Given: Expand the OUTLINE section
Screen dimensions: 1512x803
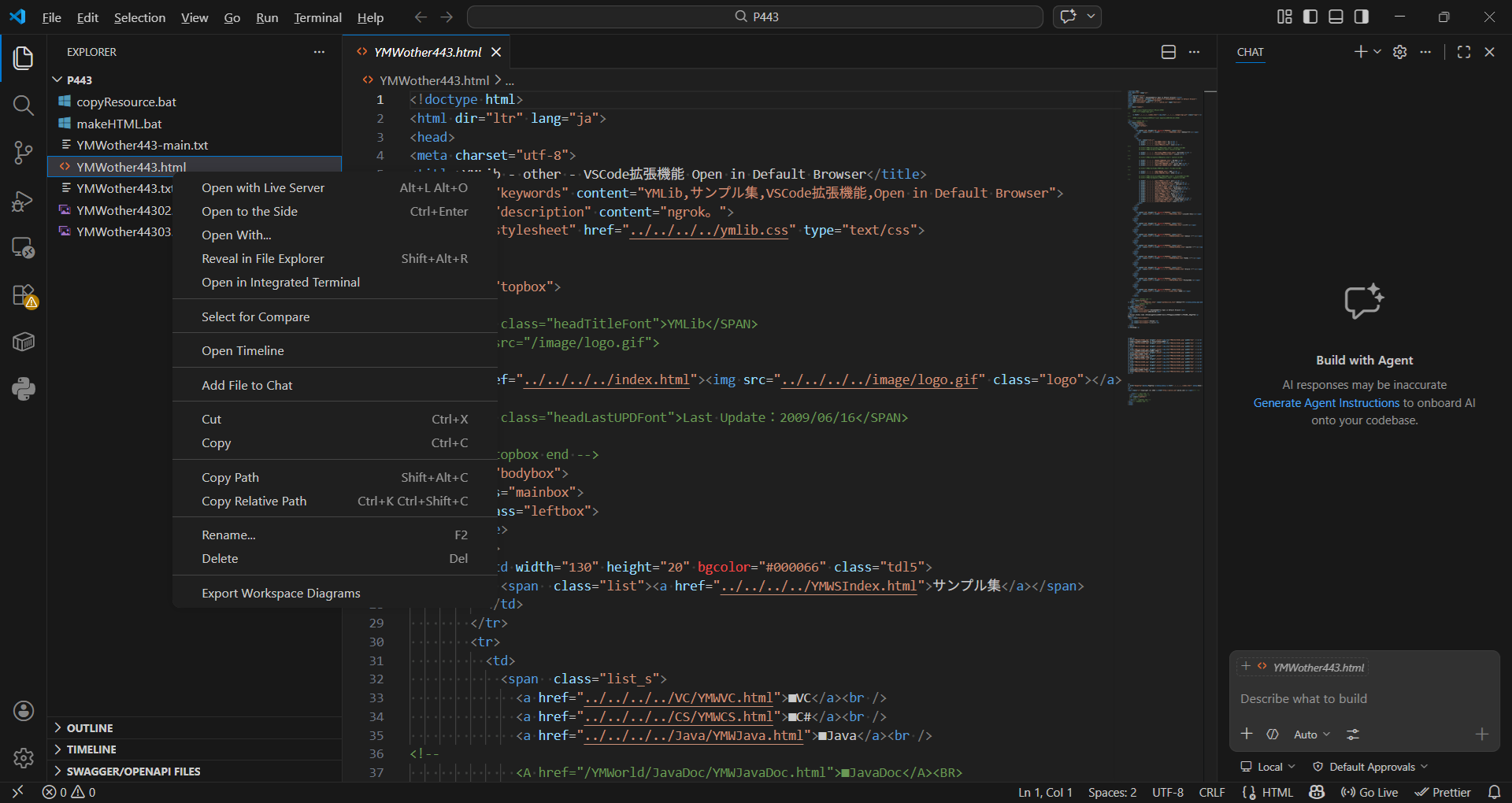Looking at the screenshot, I should tap(90, 728).
